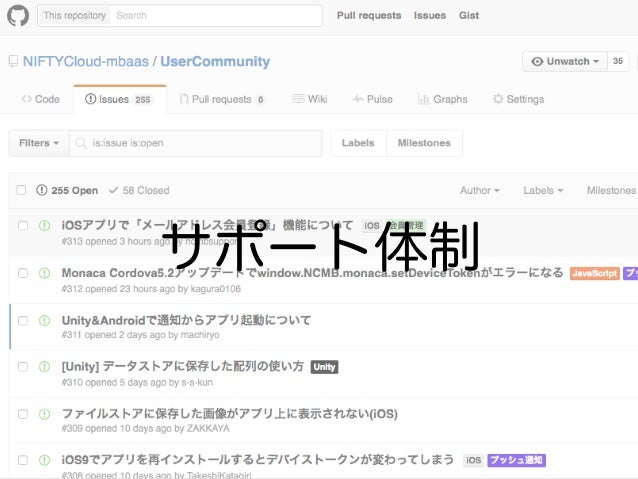Viewport: 638px width, 479px height.
Task: Open author ZAKKAYA profile link
Action: pyautogui.click(x=208, y=429)
